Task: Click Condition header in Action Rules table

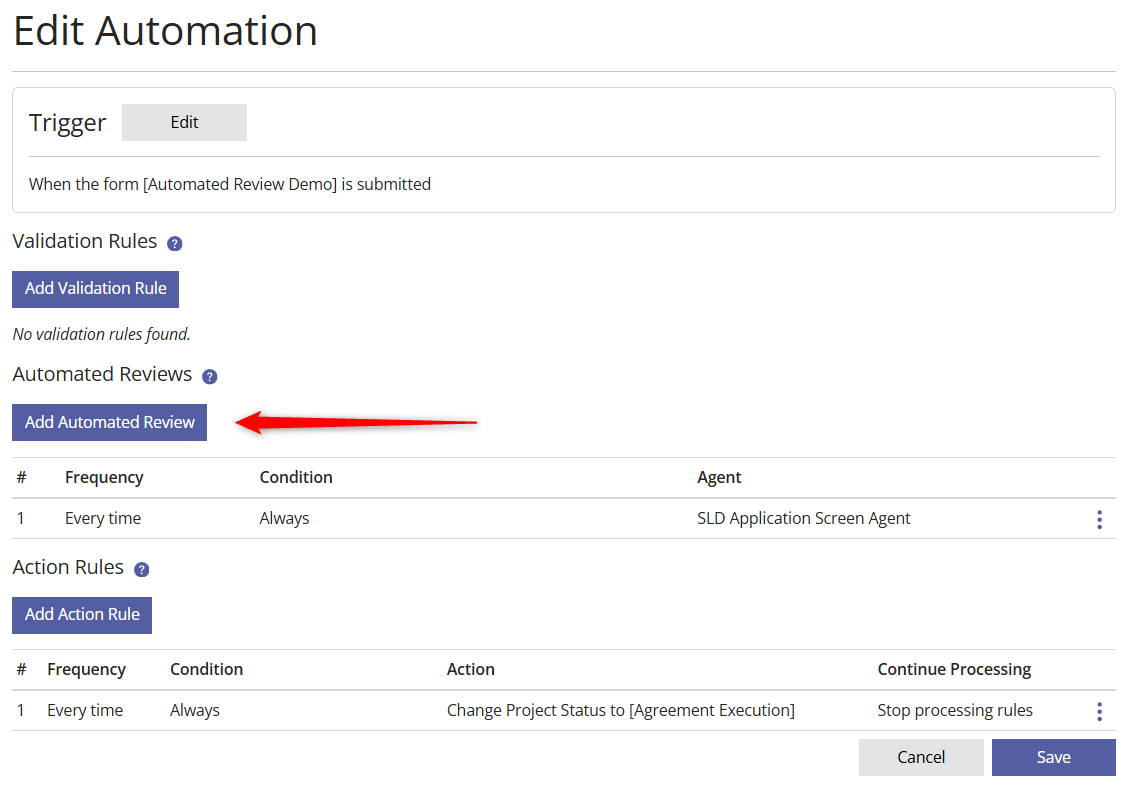Action: (x=206, y=670)
